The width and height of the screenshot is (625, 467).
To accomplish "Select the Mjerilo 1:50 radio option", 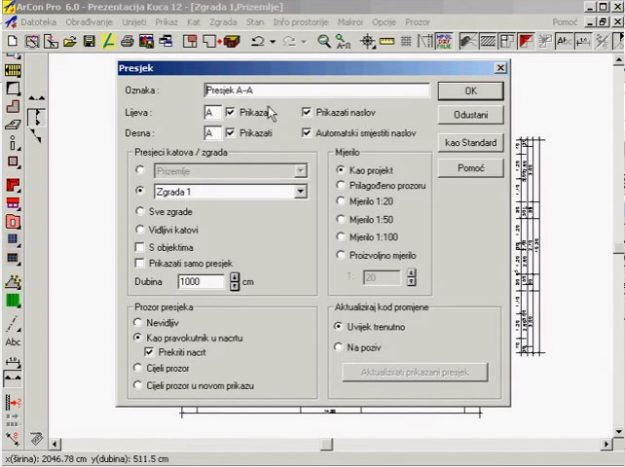I will [x=341, y=220].
